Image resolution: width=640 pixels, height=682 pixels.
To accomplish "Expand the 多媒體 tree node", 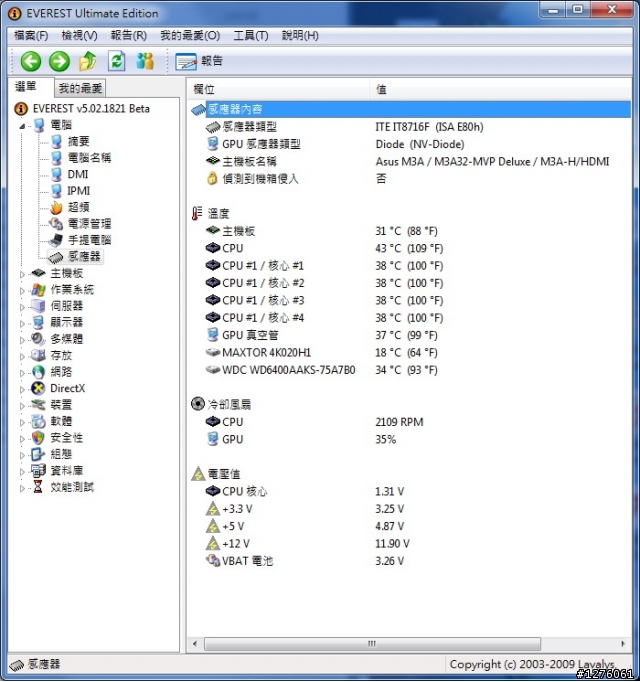I will pos(22,340).
